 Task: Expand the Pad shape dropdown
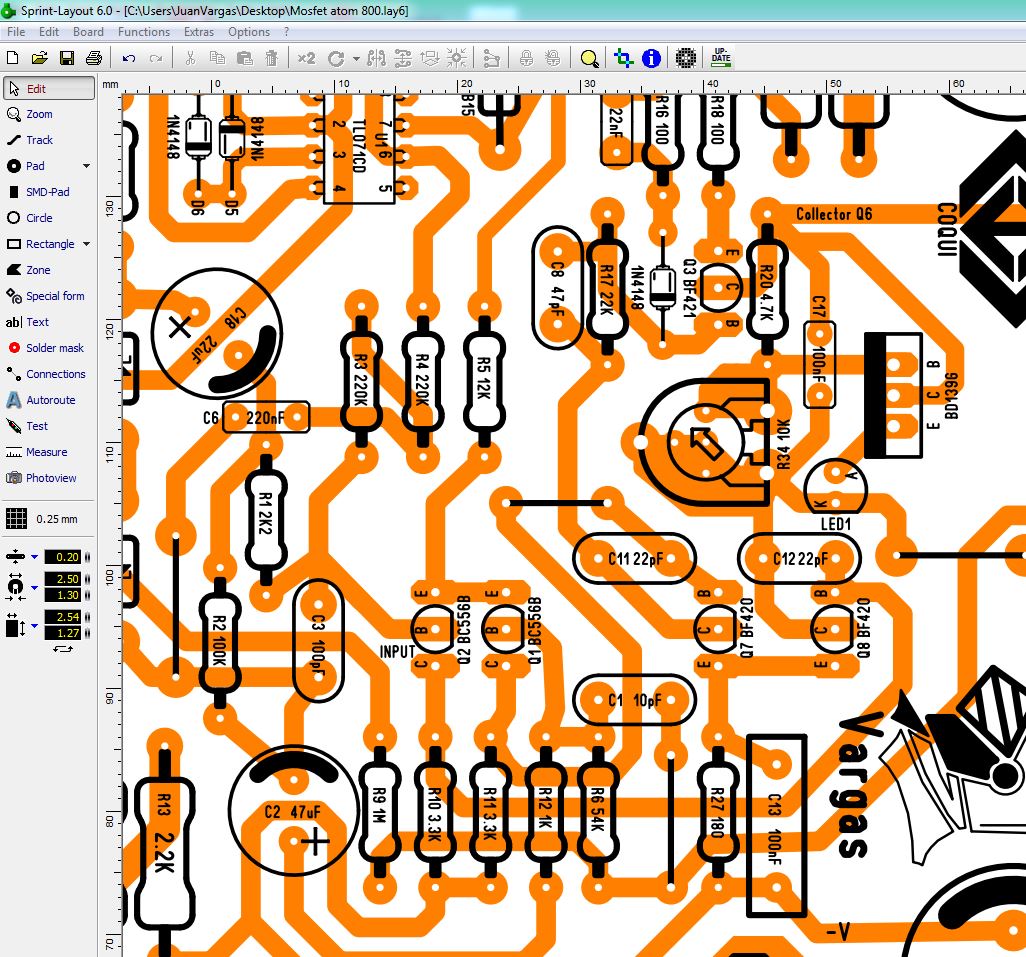pyautogui.click(x=86, y=166)
